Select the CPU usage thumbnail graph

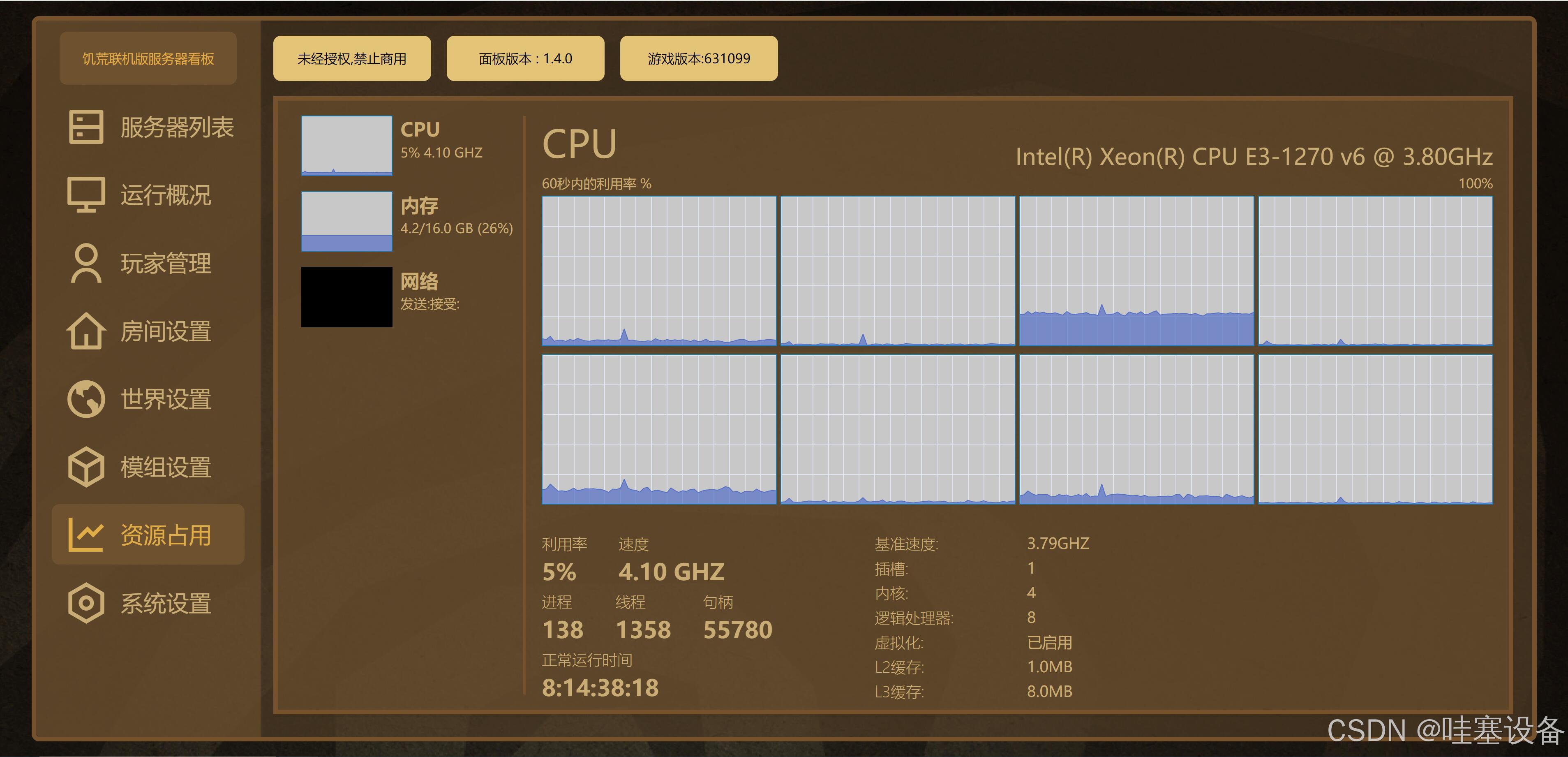pos(346,146)
